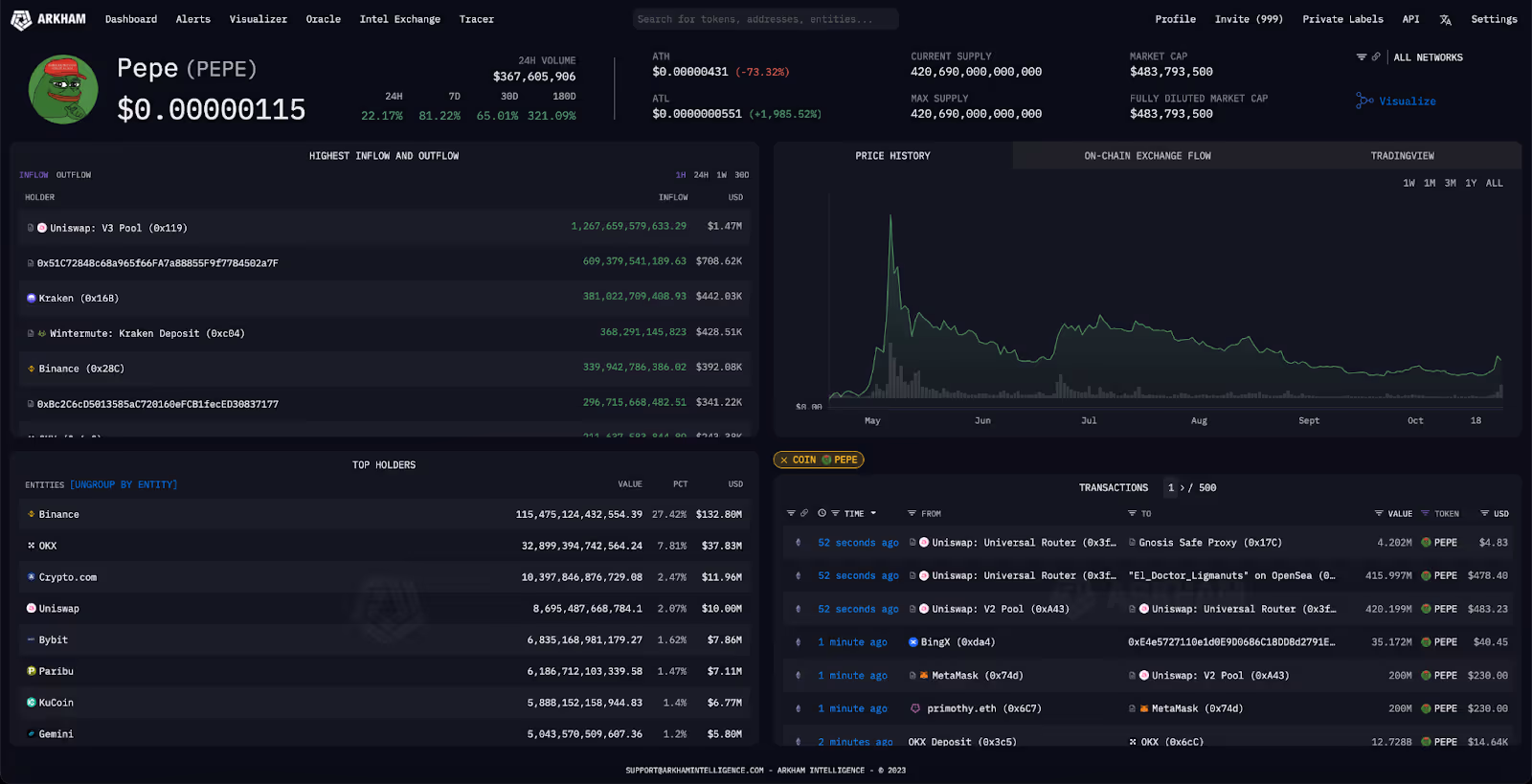Click the support@arkhamintelligence.com footer link
1532x784 pixels.
tap(694, 771)
